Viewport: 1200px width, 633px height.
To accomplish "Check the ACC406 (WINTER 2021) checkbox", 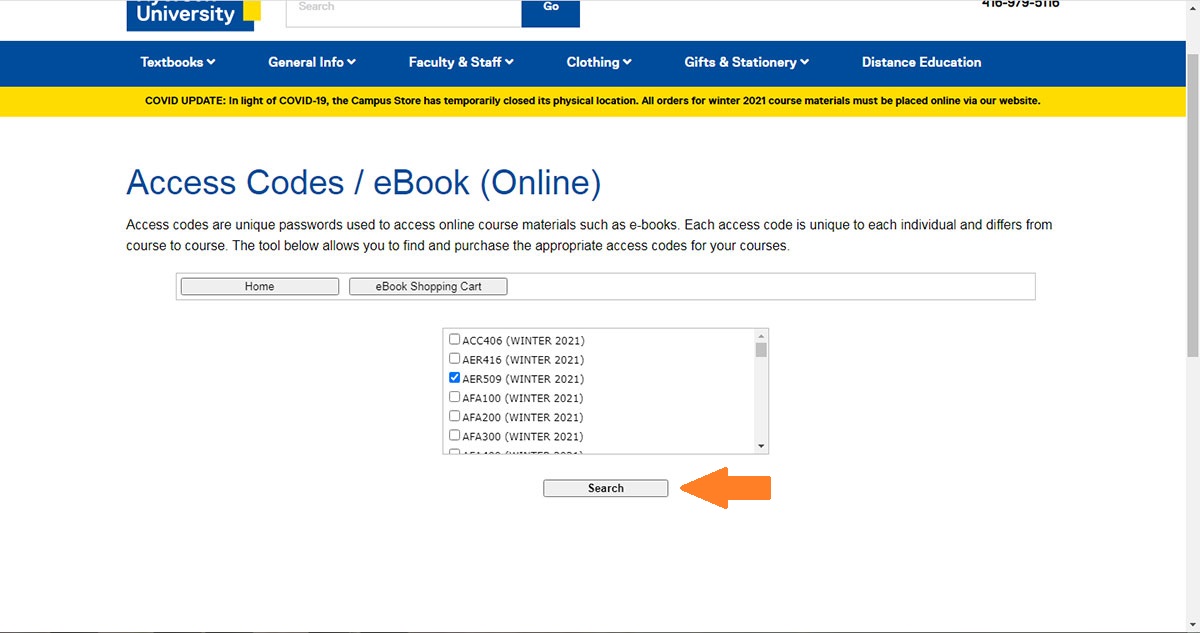I will click(x=455, y=339).
